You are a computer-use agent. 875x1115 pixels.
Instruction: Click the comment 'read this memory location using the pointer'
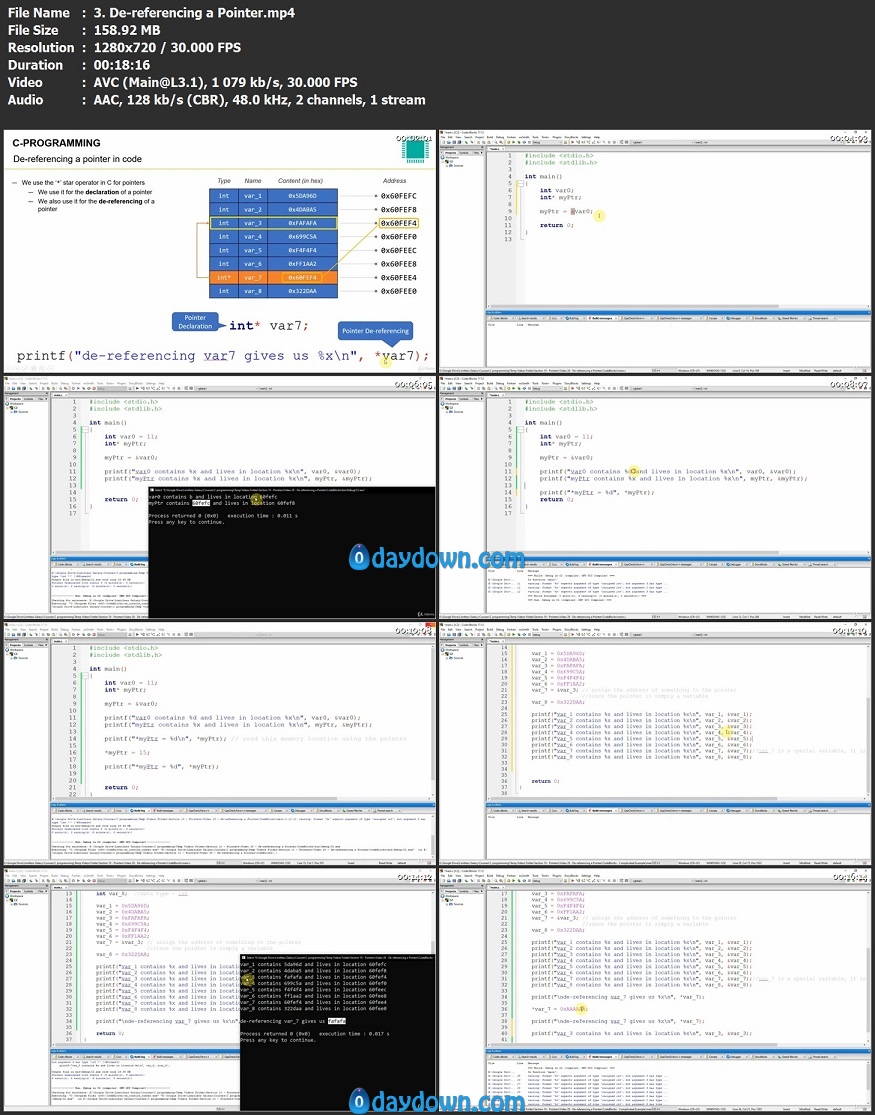click(319, 739)
